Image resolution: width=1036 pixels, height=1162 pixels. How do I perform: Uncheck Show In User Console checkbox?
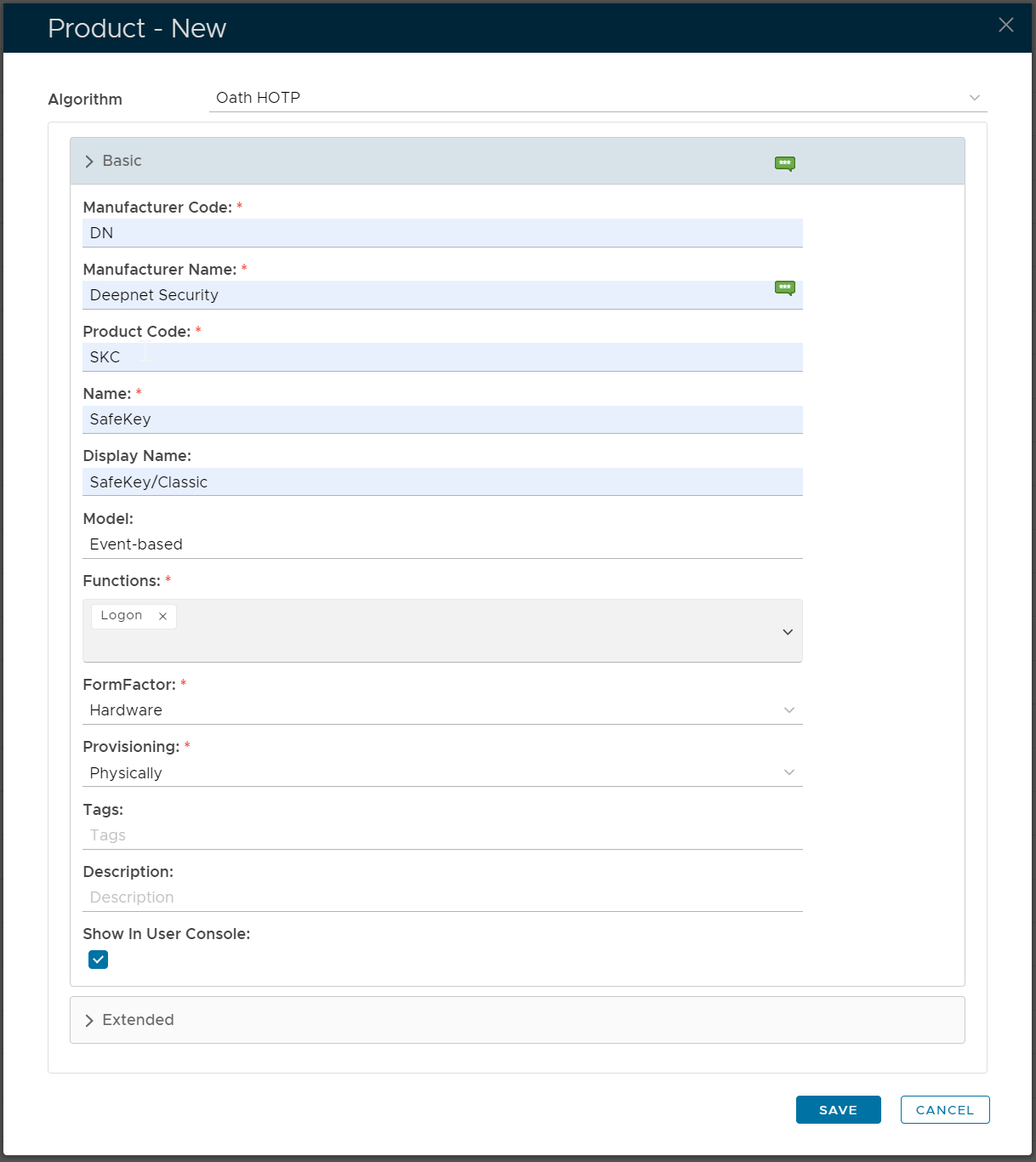tap(99, 960)
